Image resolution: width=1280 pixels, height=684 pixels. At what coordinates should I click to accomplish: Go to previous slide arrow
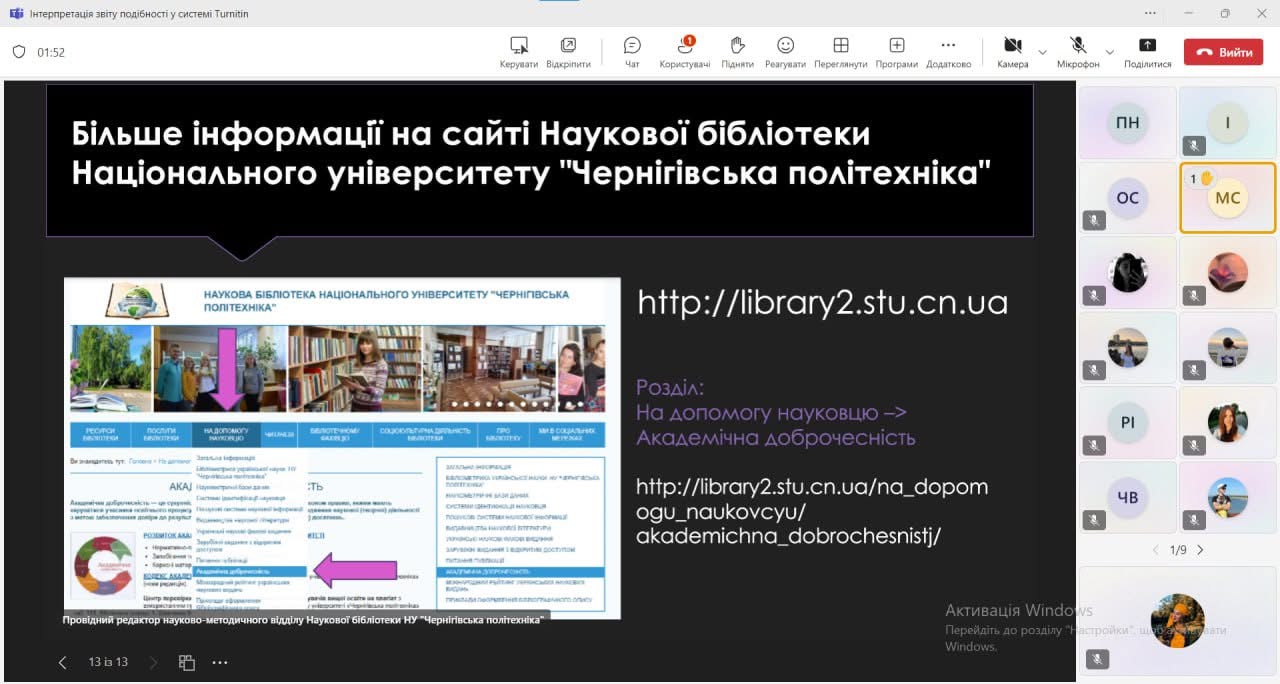(62, 662)
